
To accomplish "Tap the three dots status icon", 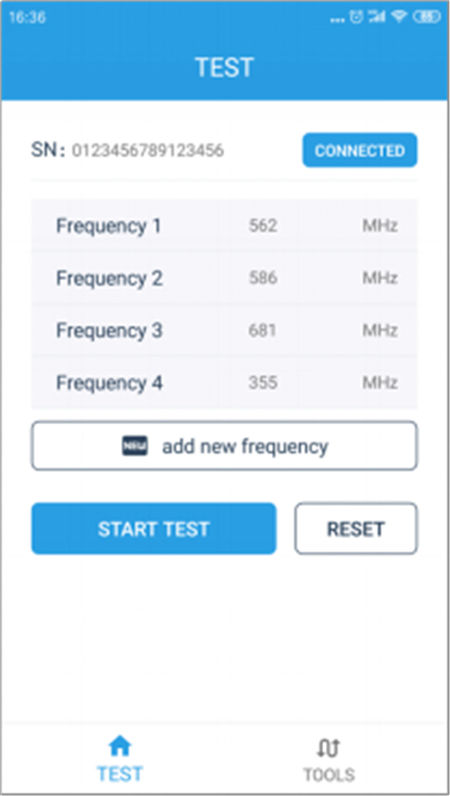I will point(337,20).
